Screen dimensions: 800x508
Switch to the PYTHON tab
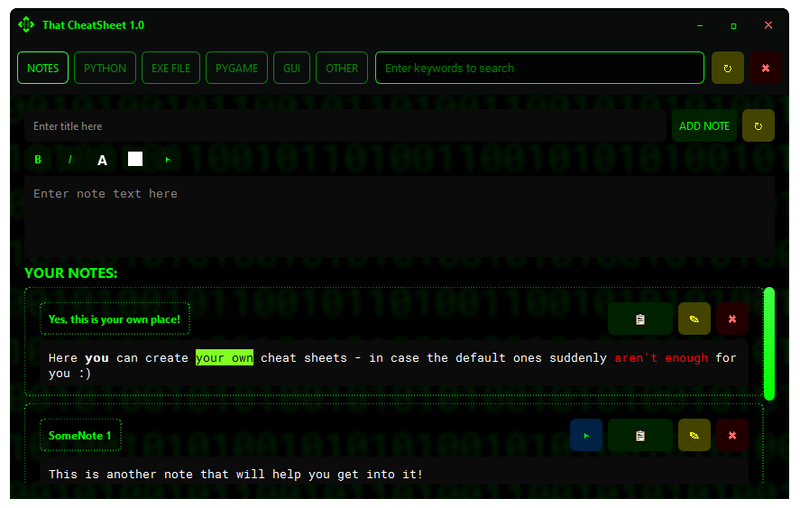click(x=105, y=68)
